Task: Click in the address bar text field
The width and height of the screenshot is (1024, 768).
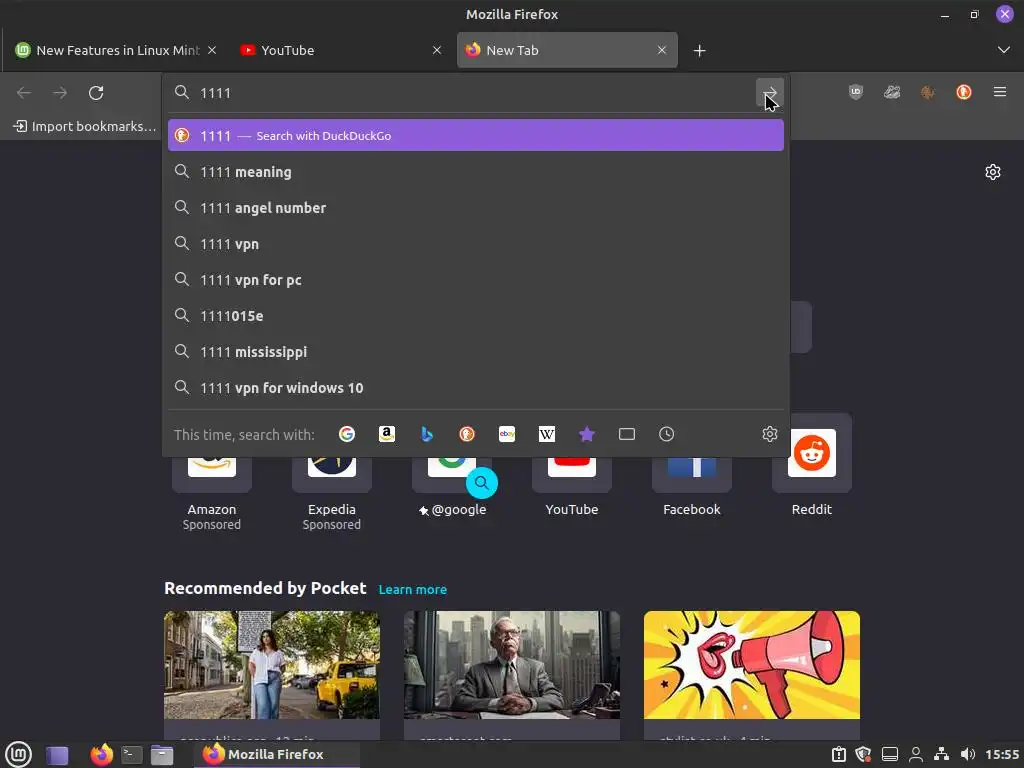Action: pyautogui.click(x=473, y=93)
